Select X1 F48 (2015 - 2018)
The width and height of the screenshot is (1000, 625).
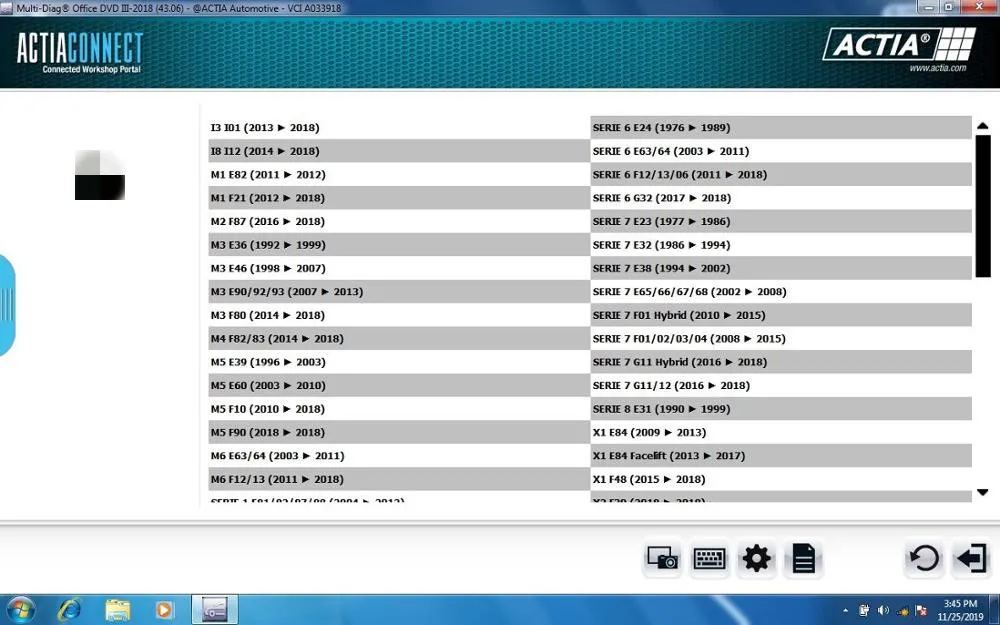[781, 479]
